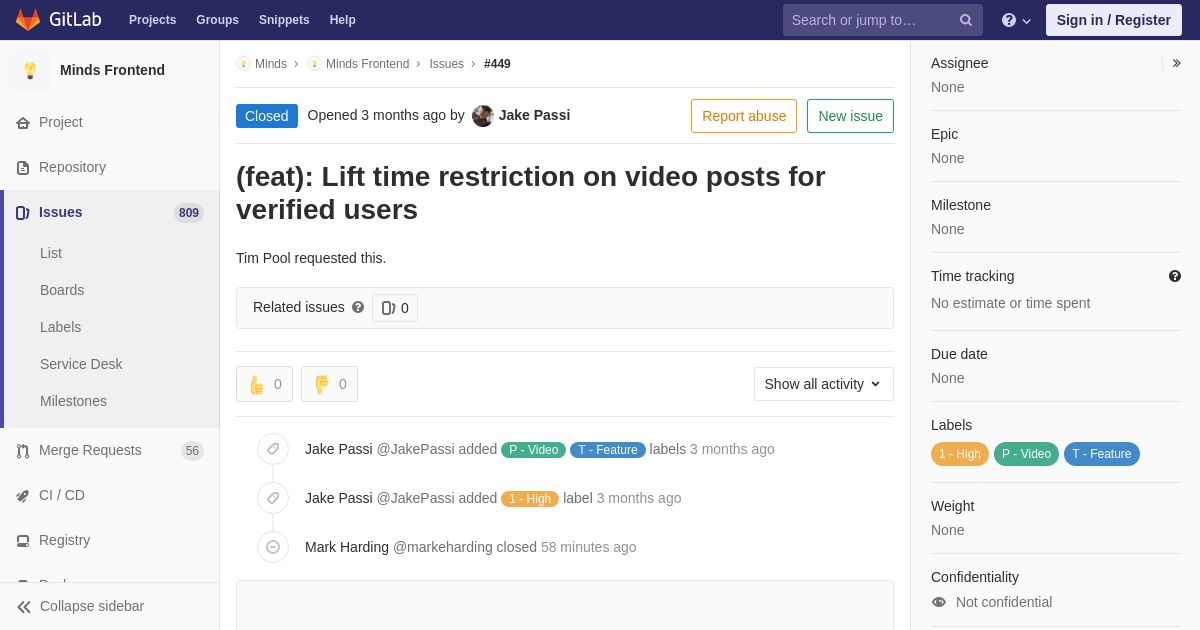Give a thumbs down reaction
This screenshot has width=1200, height=630.
click(x=329, y=384)
